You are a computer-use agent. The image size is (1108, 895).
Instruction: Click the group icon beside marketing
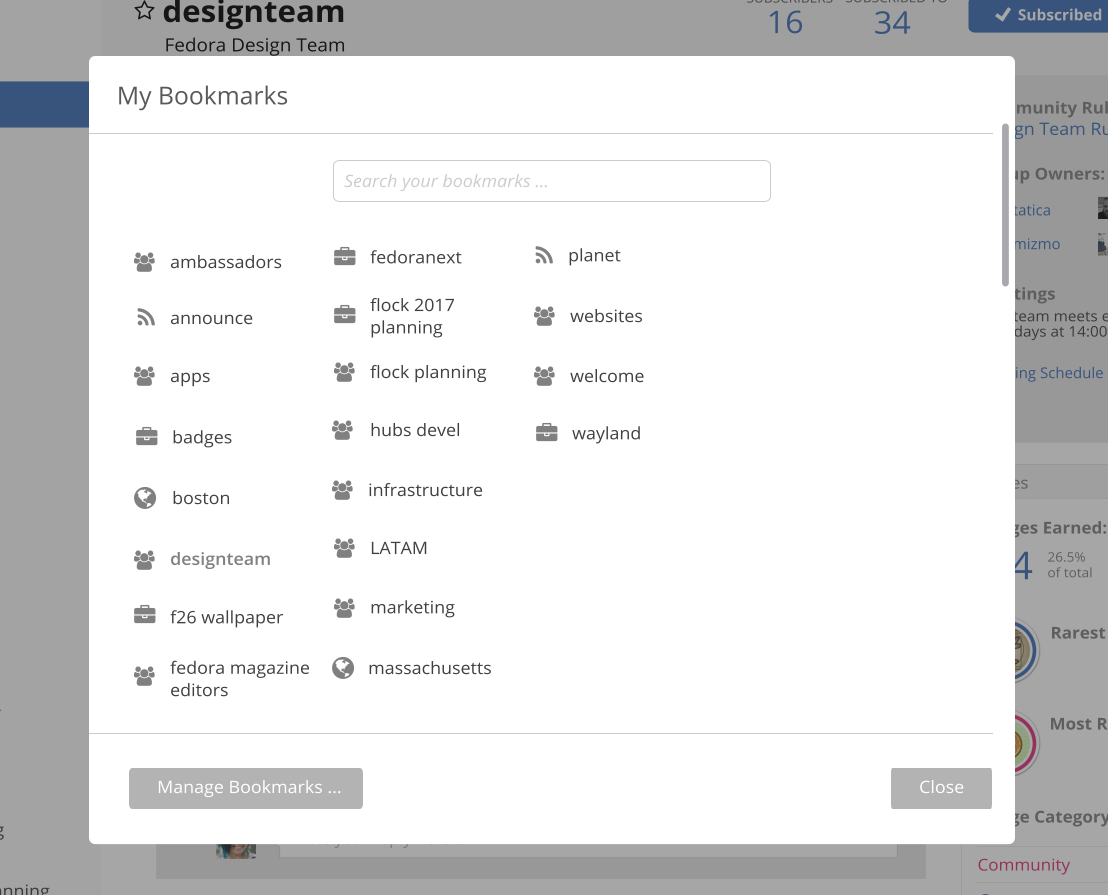(x=344, y=607)
